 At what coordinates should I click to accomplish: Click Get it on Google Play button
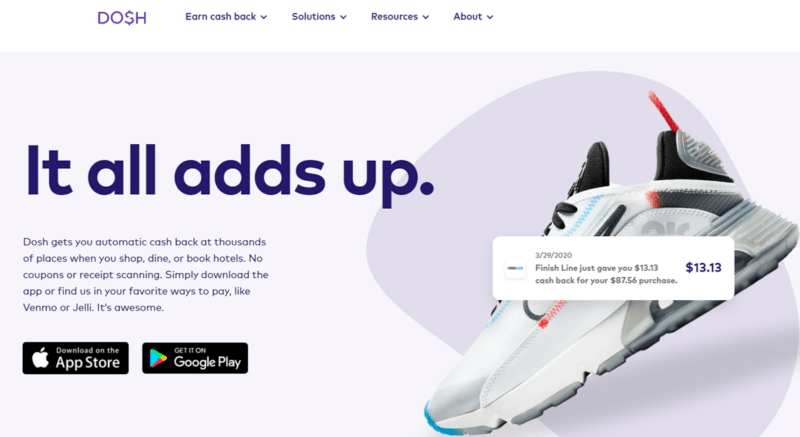click(195, 358)
